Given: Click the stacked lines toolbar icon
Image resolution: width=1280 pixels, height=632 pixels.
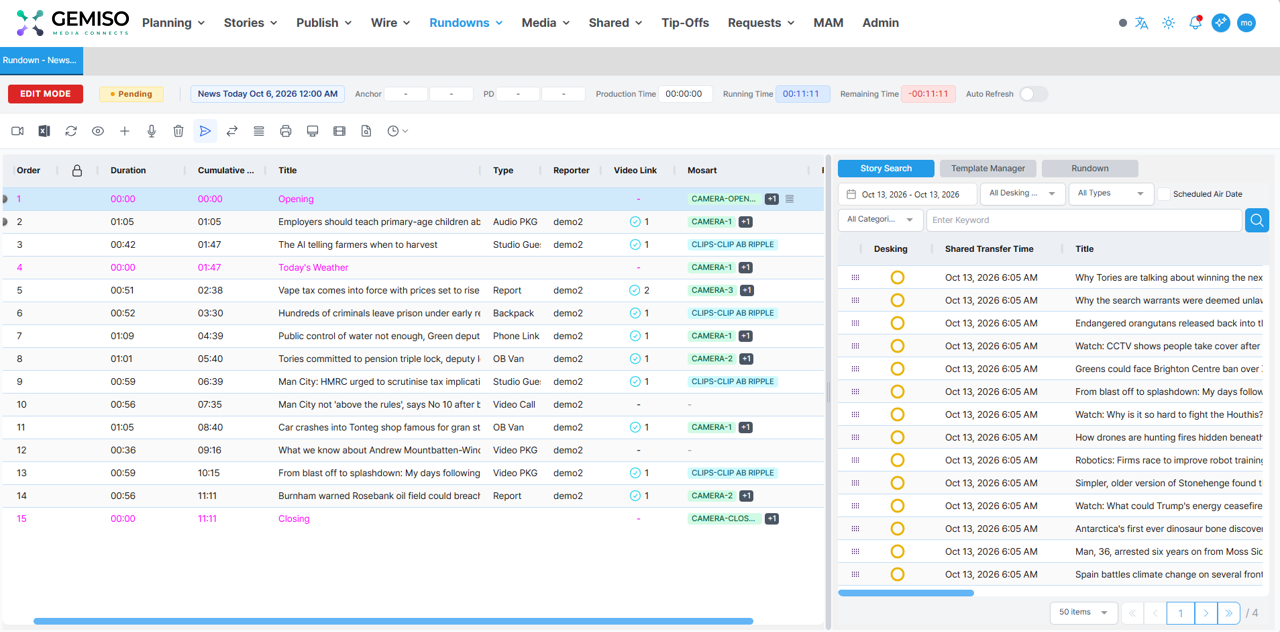Looking at the screenshot, I should pos(259,131).
